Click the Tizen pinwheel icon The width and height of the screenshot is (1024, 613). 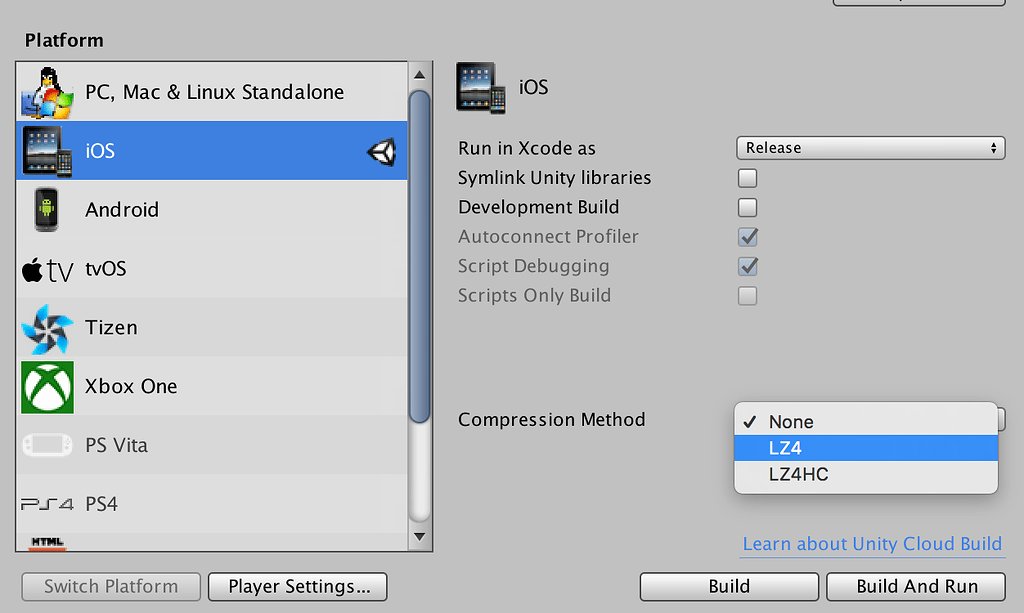click(x=47, y=328)
